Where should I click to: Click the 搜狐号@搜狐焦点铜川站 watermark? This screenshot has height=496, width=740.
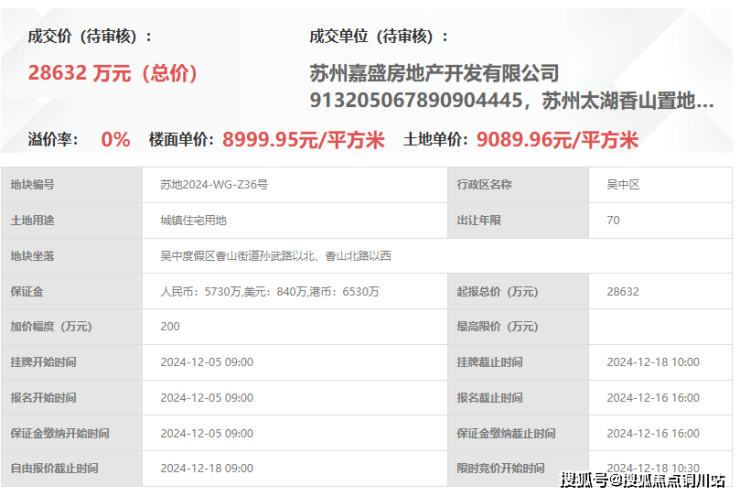(x=642, y=480)
